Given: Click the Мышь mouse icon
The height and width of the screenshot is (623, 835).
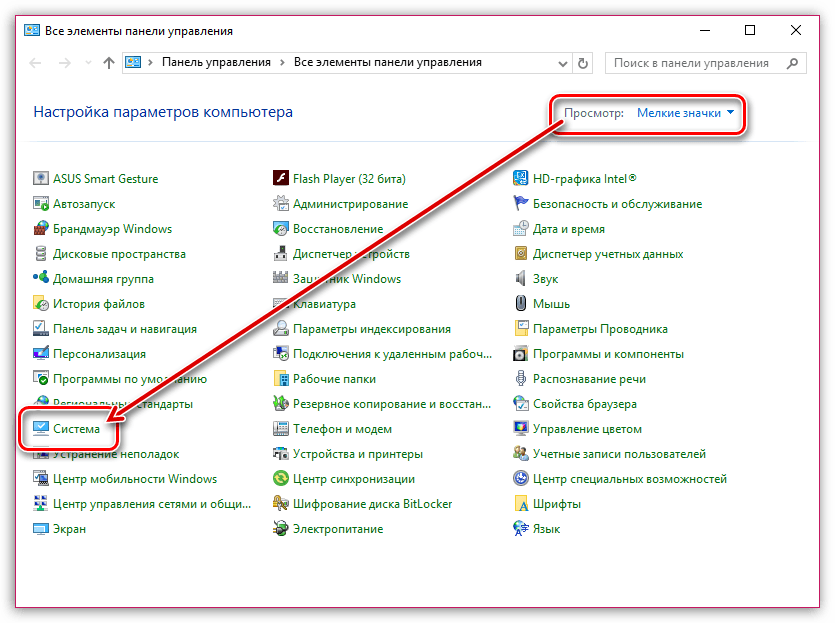Looking at the screenshot, I should tap(521, 304).
